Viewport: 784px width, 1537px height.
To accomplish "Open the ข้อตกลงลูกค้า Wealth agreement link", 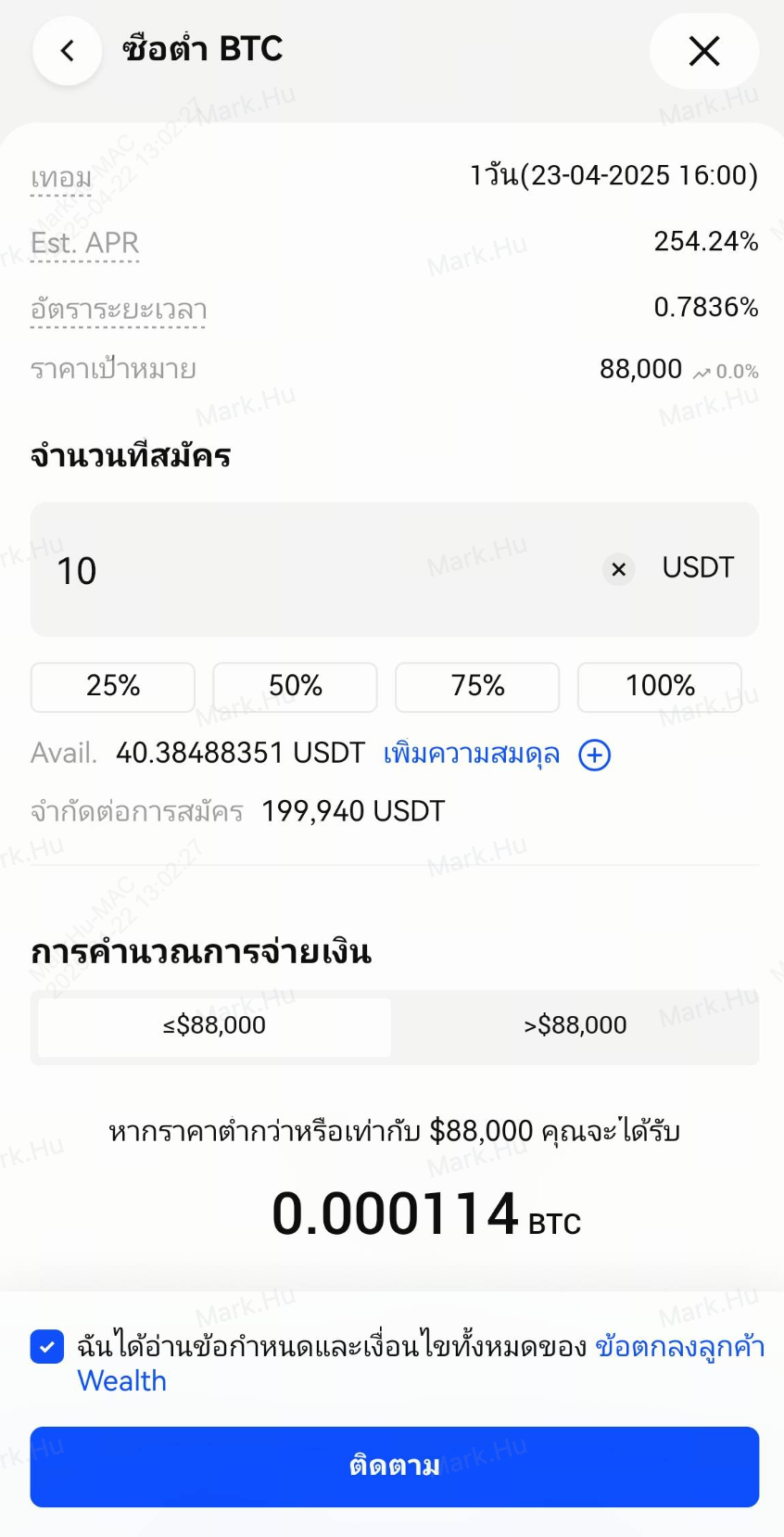I will pos(679,1346).
